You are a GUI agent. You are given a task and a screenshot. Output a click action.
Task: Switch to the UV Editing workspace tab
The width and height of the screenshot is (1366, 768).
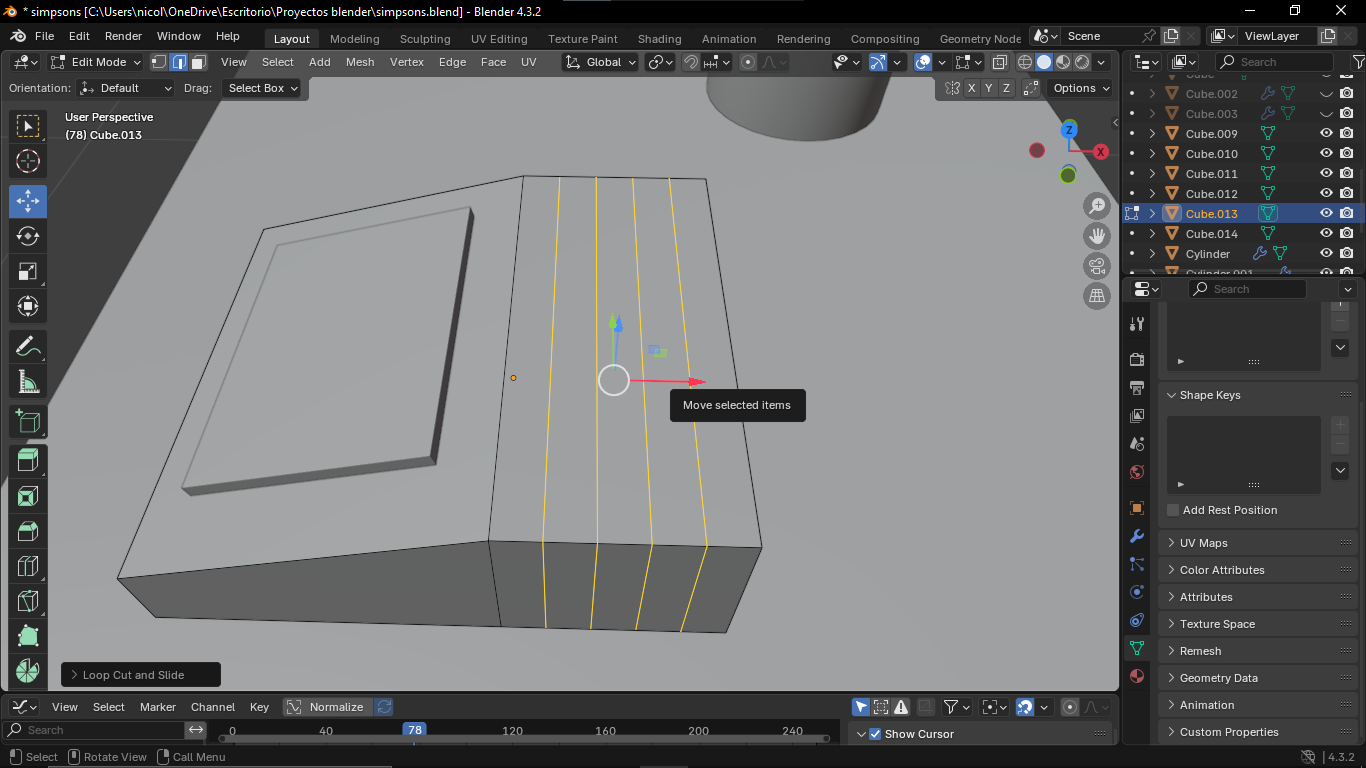pyautogui.click(x=499, y=39)
